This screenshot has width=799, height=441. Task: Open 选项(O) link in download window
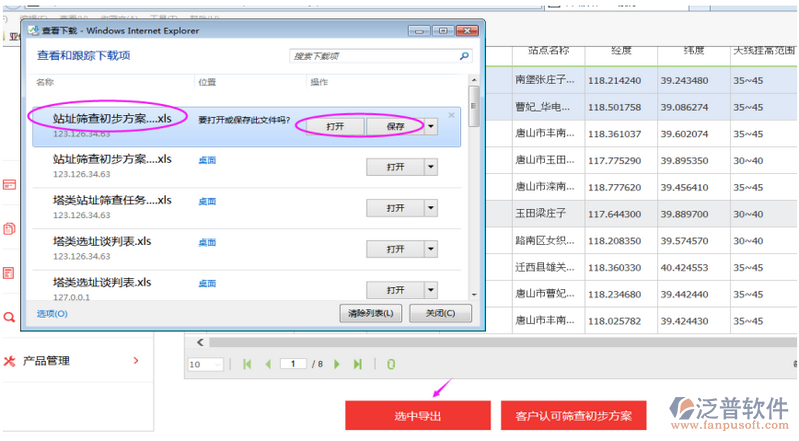[x=52, y=314]
